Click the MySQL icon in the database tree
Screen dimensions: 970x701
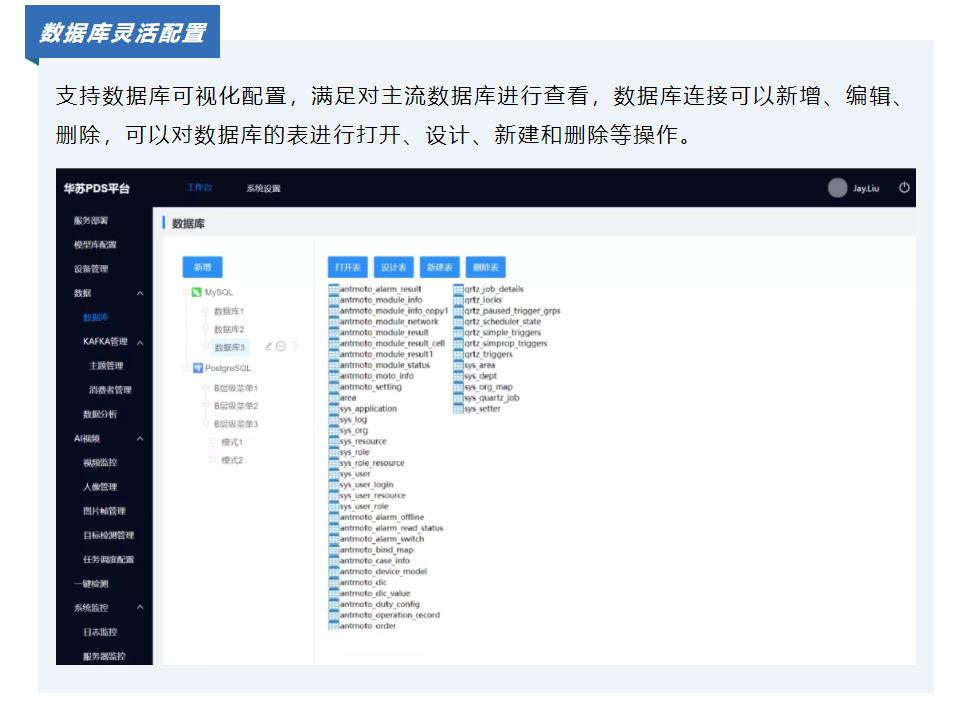[195, 291]
